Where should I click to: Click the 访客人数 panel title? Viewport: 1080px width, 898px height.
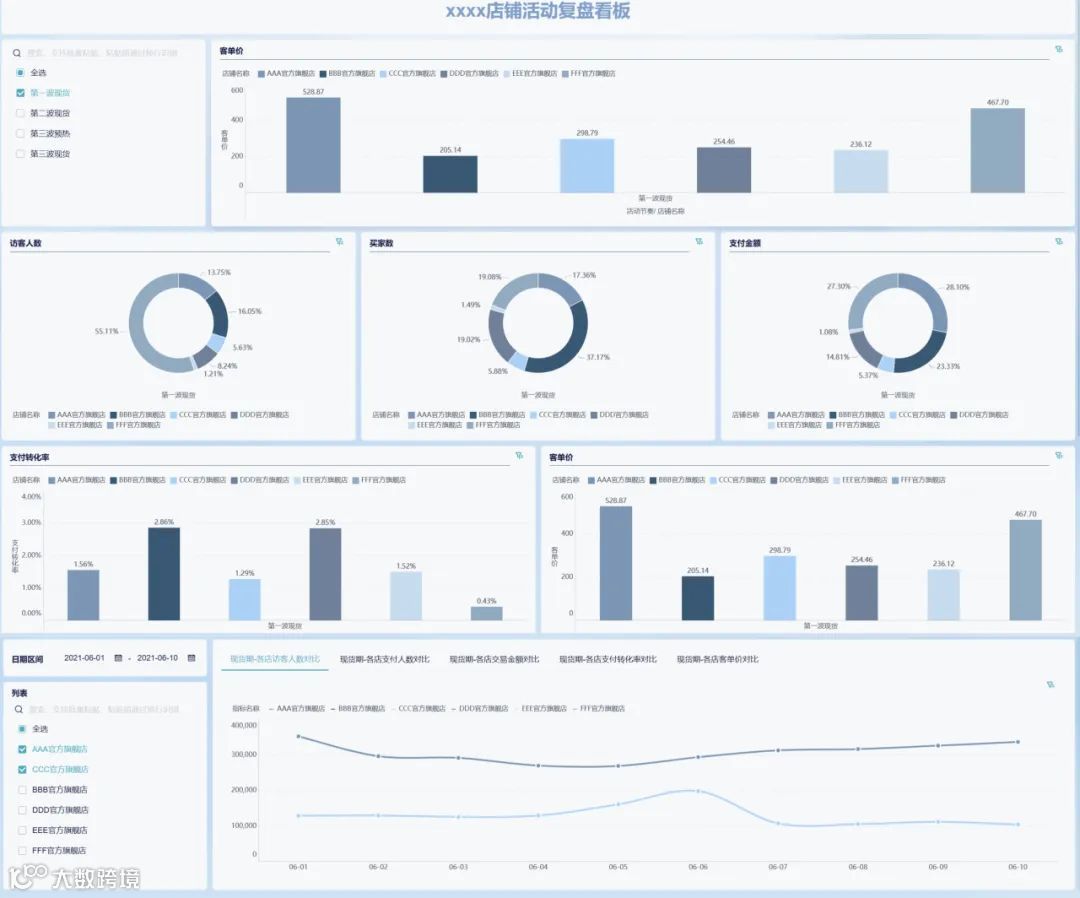coord(25,243)
